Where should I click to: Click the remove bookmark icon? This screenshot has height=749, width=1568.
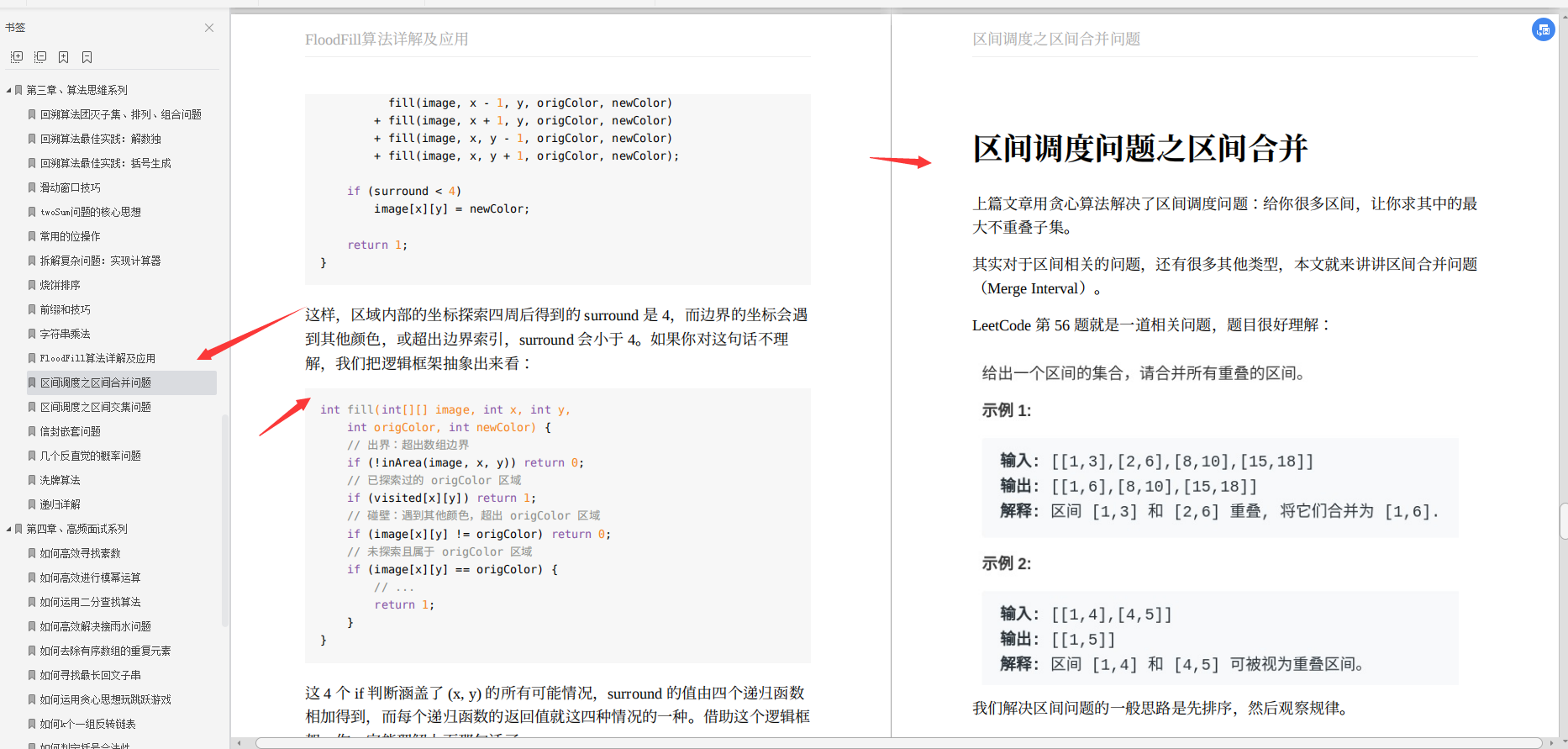(87, 57)
